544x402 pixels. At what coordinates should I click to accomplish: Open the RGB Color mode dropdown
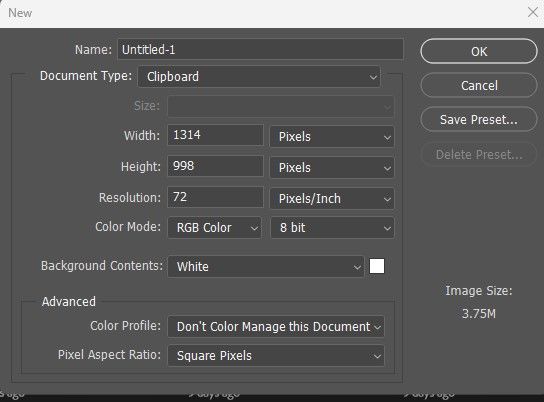tap(214, 228)
